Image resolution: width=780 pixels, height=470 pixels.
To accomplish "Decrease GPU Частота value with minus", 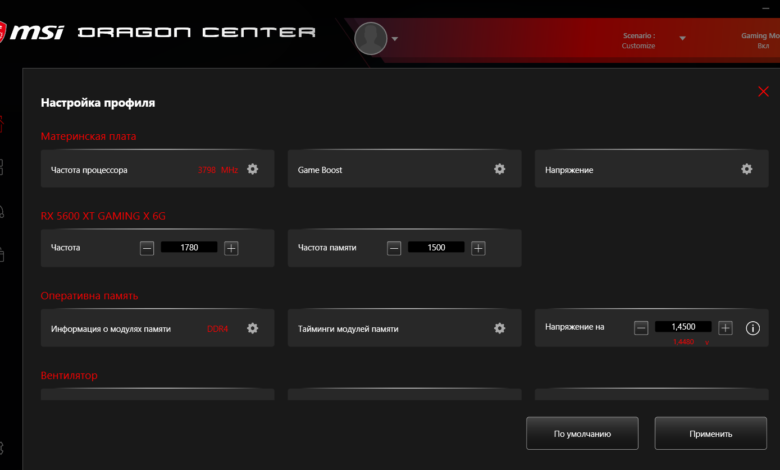I will [147, 248].
